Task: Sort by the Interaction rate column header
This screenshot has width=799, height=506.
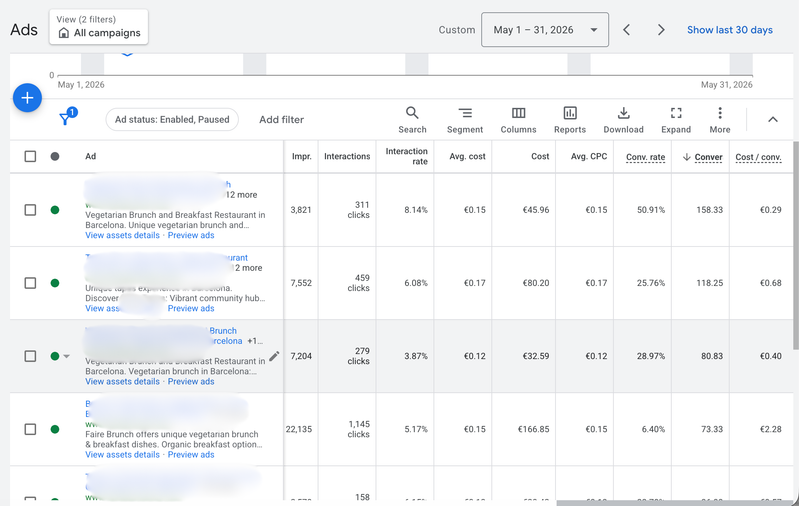Action: [407, 156]
